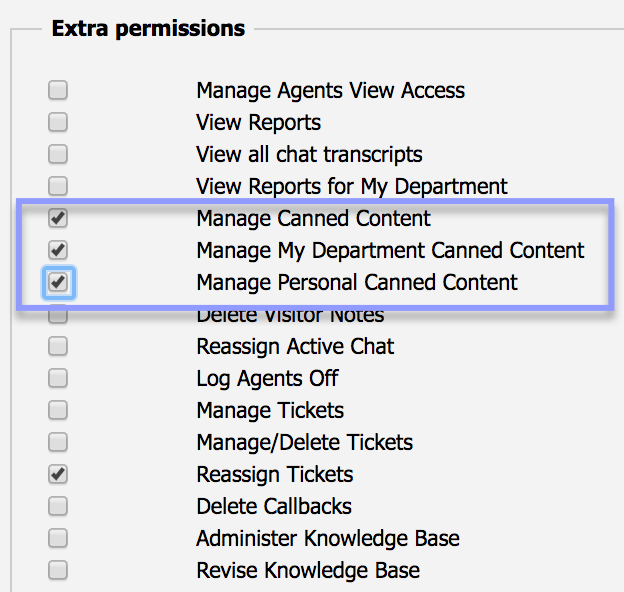Toggle the Delete Visitor Notes checkbox
The width and height of the screenshot is (624, 592).
click(58, 315)
